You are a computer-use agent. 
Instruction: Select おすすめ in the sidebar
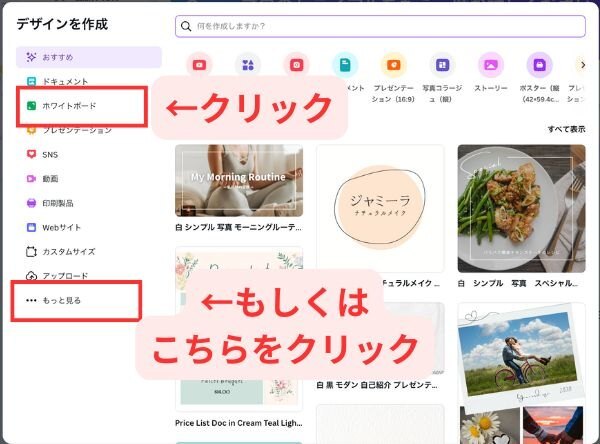89,57
